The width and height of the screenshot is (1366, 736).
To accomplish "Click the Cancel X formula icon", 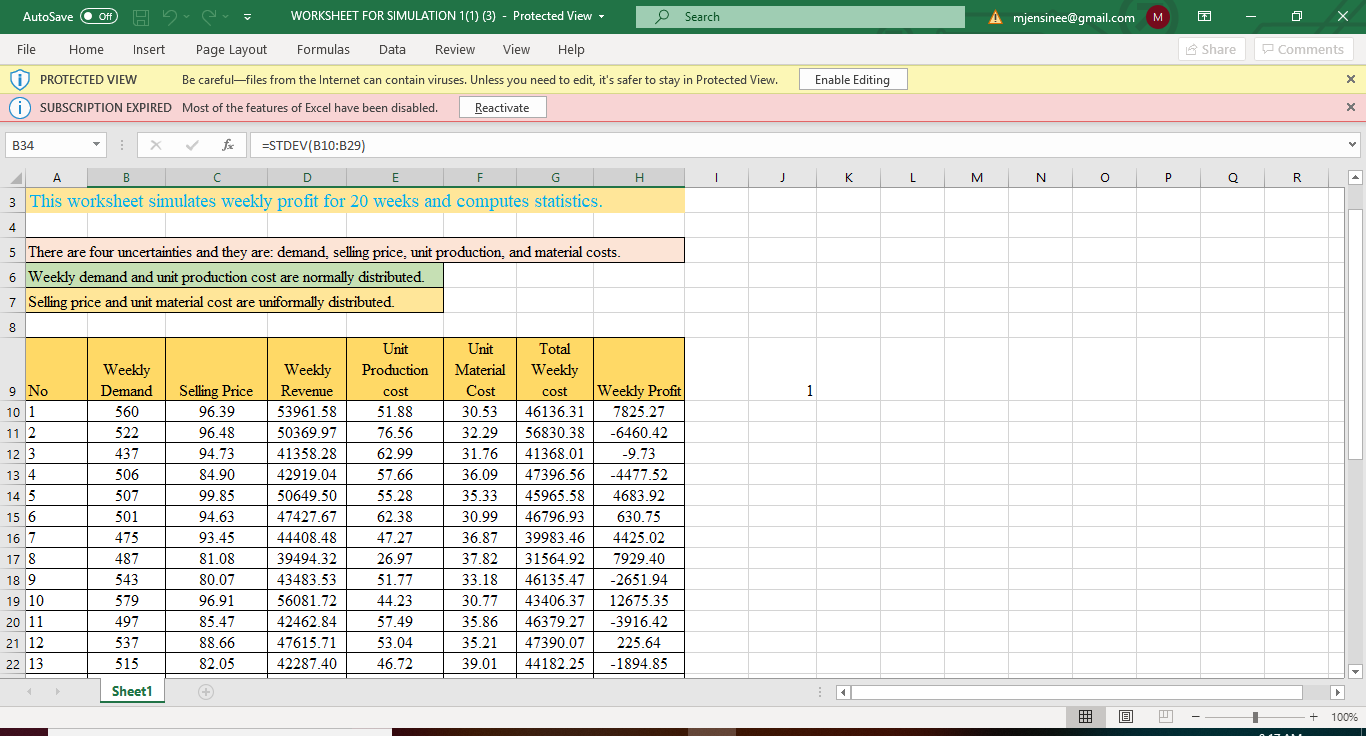I will [156, 145].
